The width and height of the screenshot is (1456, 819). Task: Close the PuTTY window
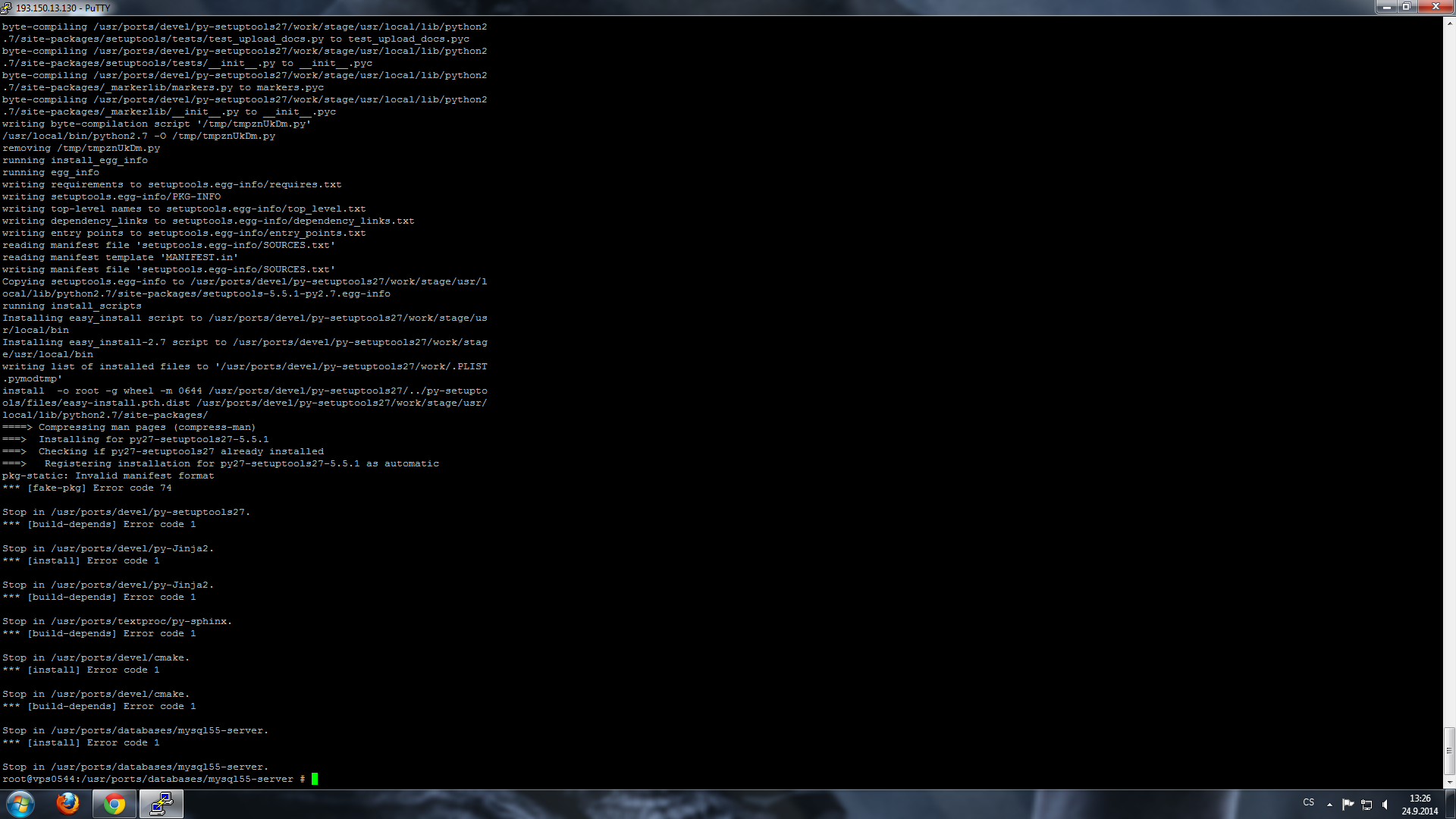tap(1436, 7)
